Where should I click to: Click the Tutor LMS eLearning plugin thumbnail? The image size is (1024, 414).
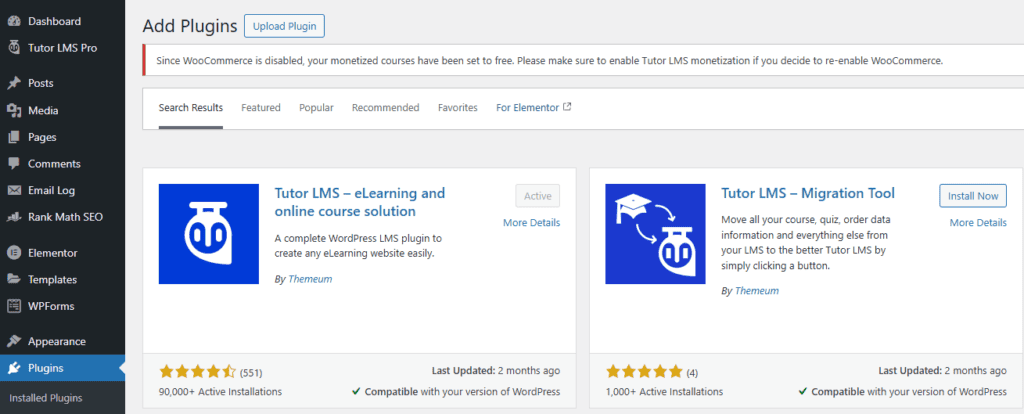click(208, 234)
